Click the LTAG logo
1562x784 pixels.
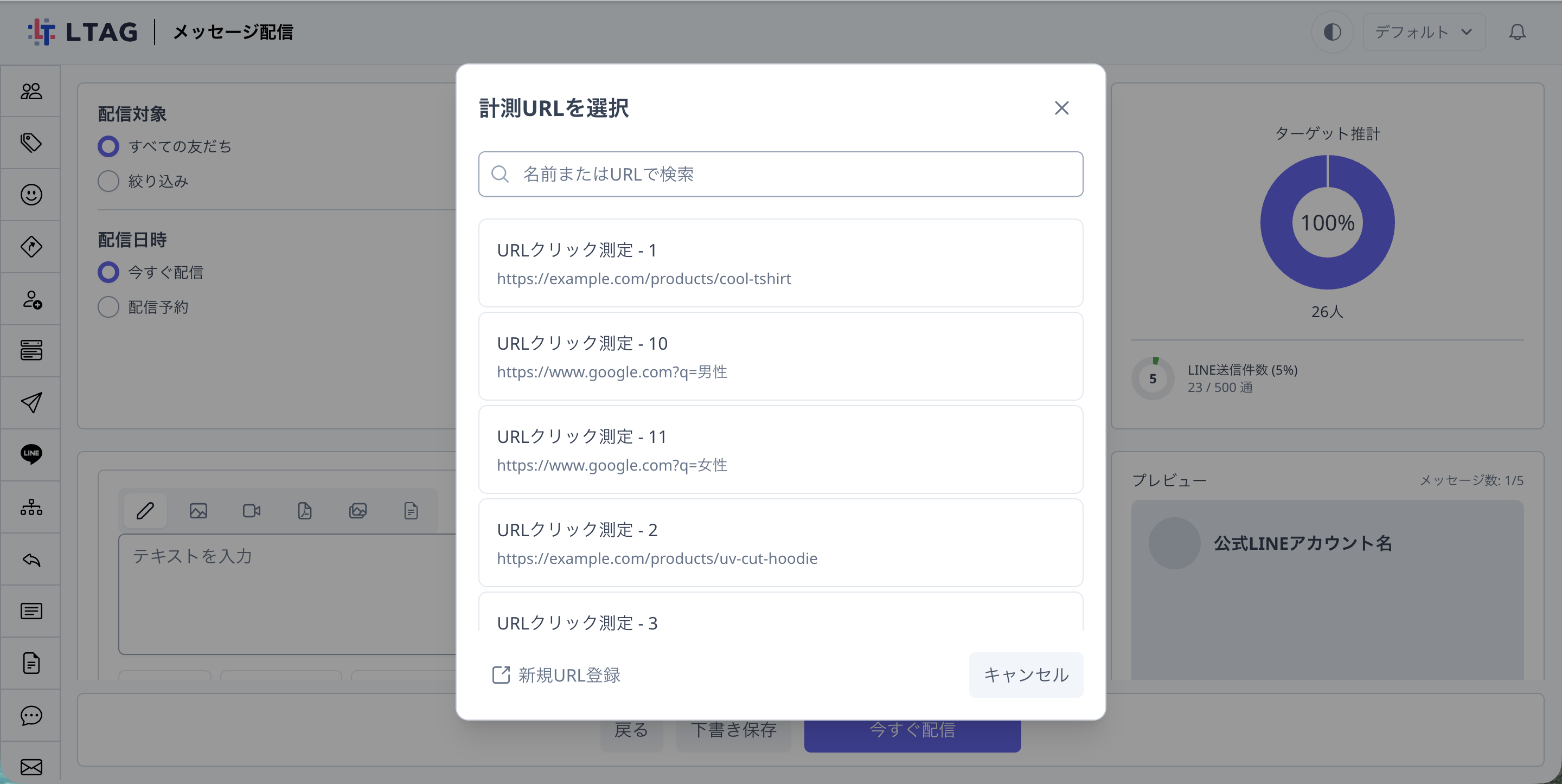[83, 32]
